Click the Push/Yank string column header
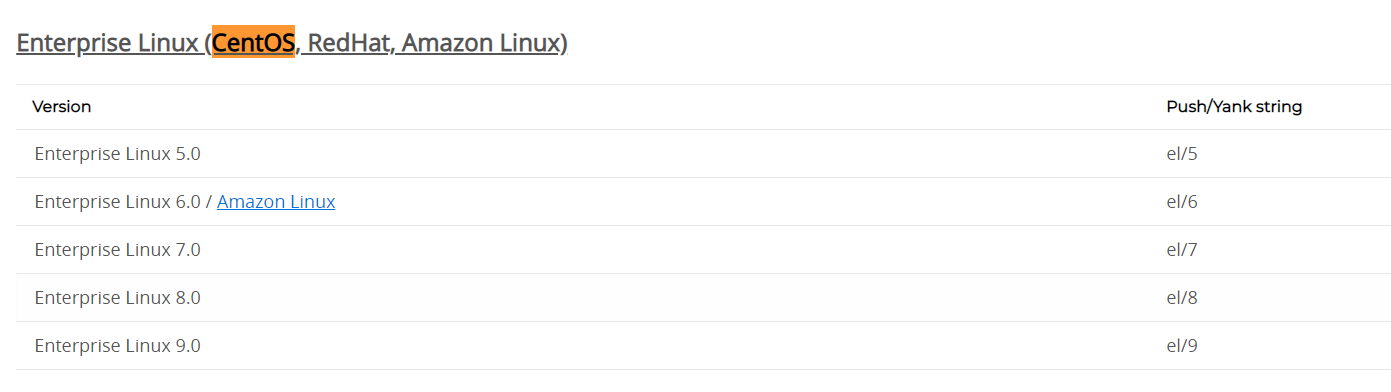 point(1234,106)
